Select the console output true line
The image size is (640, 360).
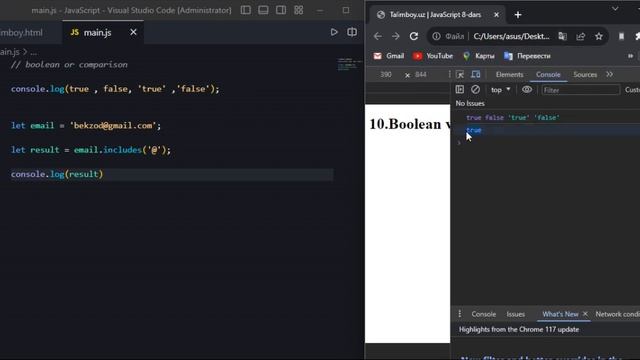click(x=474, y=130)
